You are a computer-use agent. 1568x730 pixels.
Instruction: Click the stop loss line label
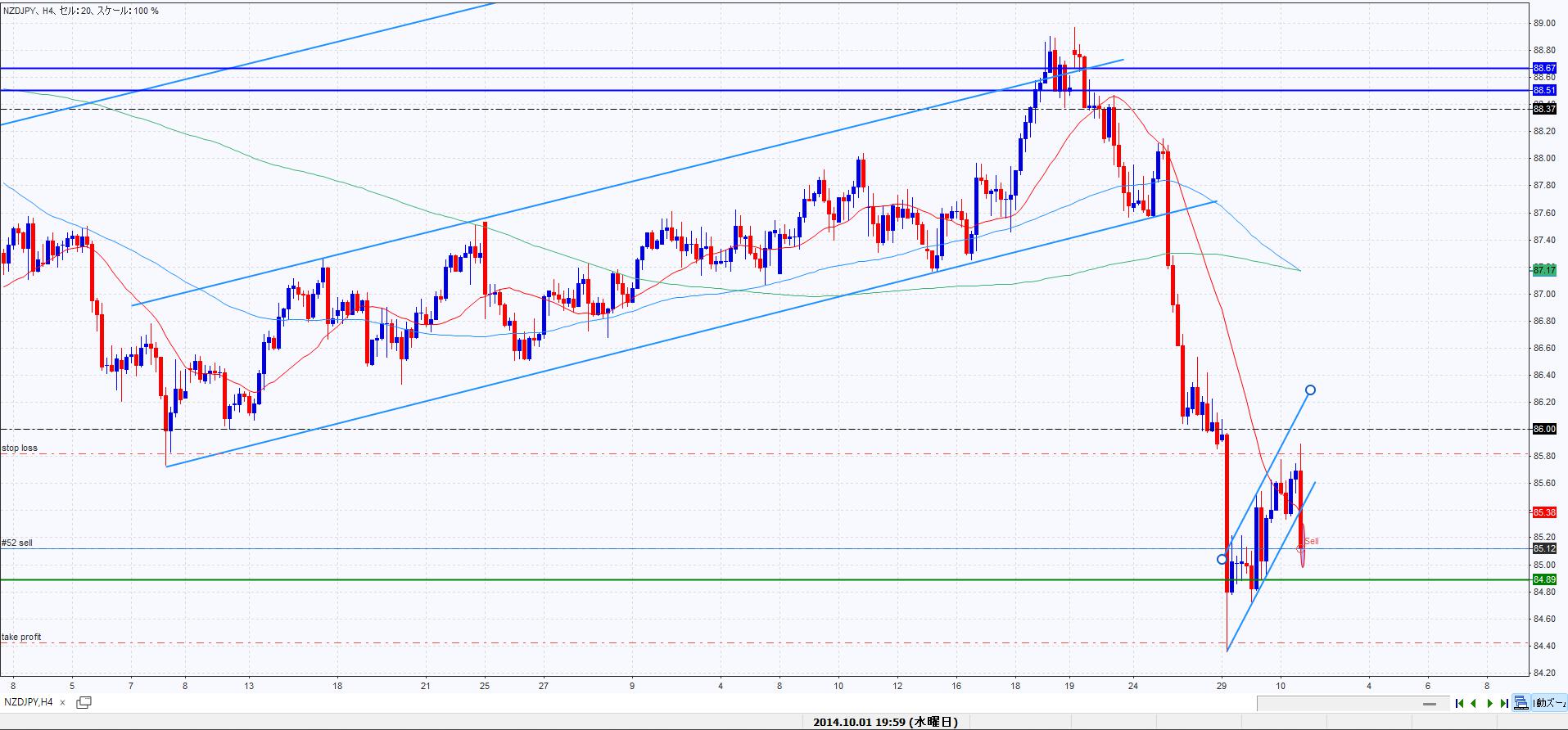[x=20, y=448]
